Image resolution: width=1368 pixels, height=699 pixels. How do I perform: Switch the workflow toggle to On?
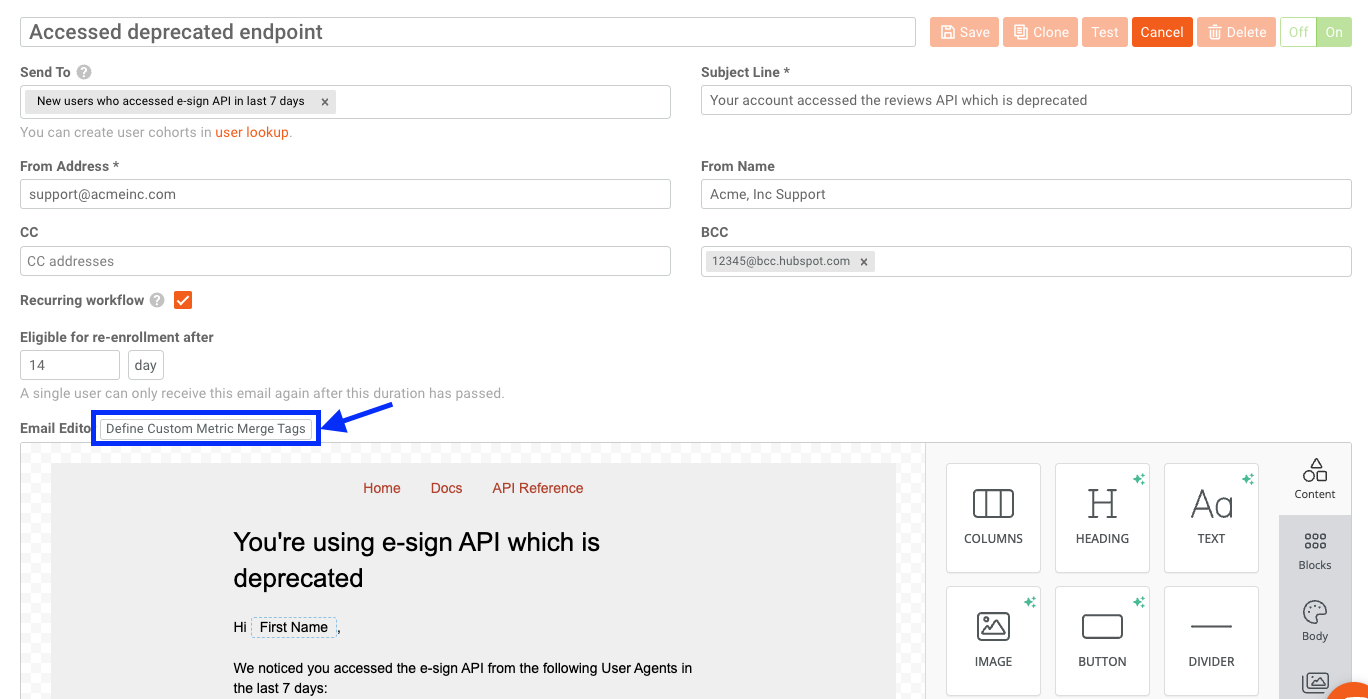[1334, 32]
